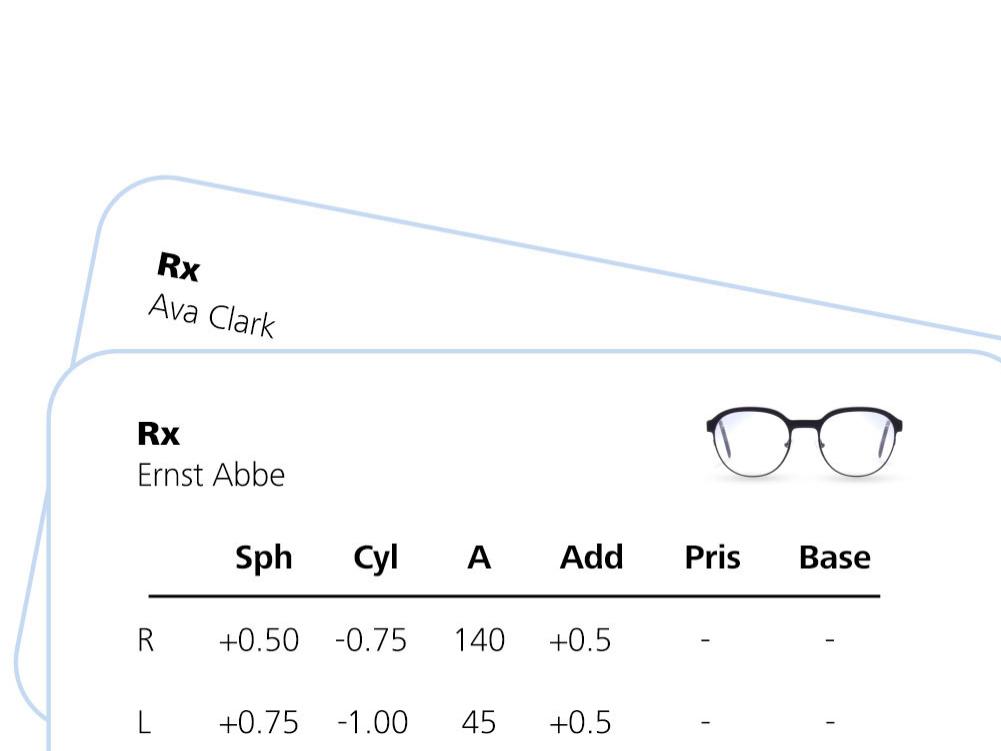Select right eye axis value 140
The width and height of the screenshot is (1001, 751).
tap(479, 640)
